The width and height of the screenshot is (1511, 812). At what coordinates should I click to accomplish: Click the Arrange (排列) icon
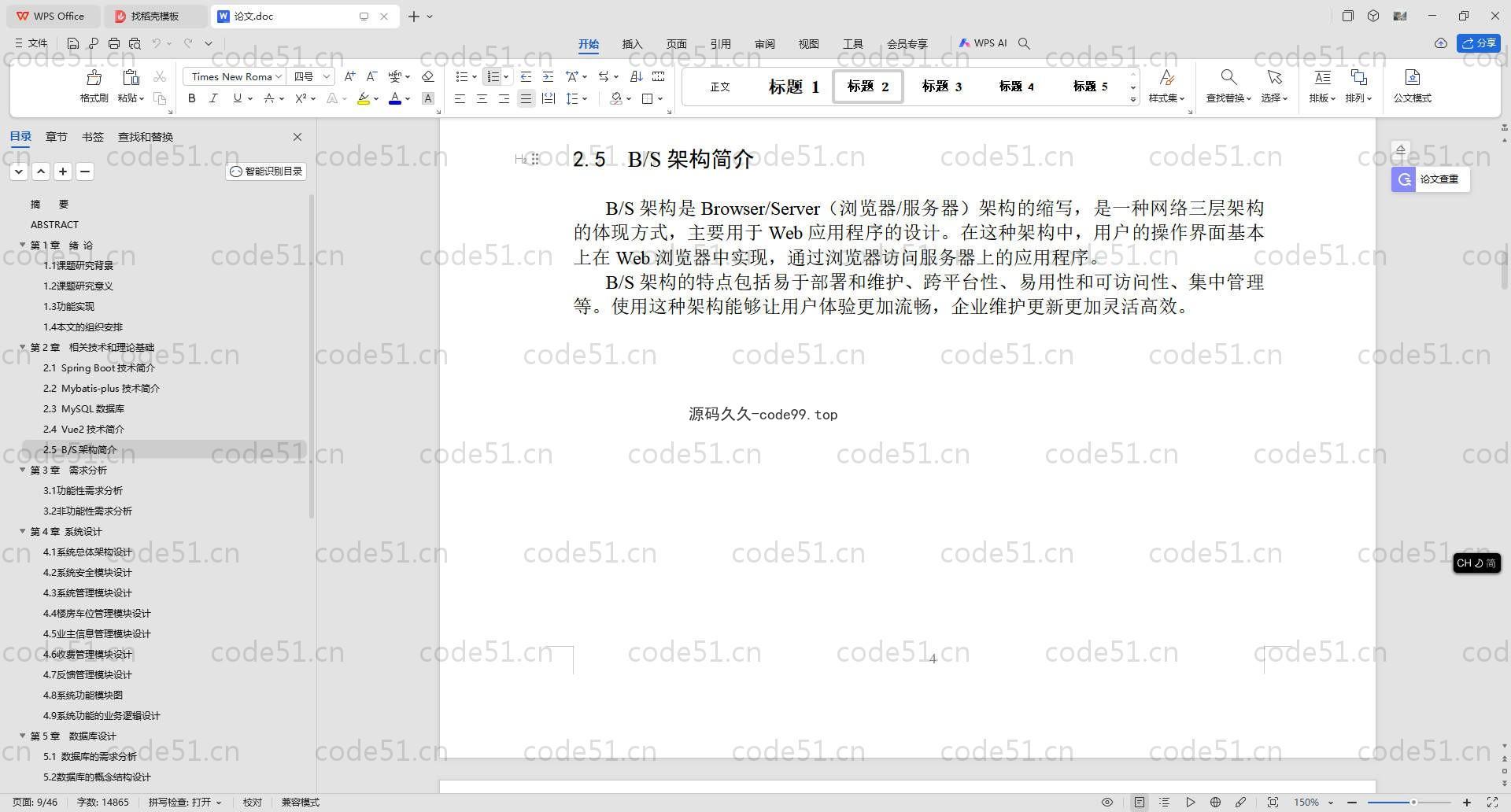1358,77
